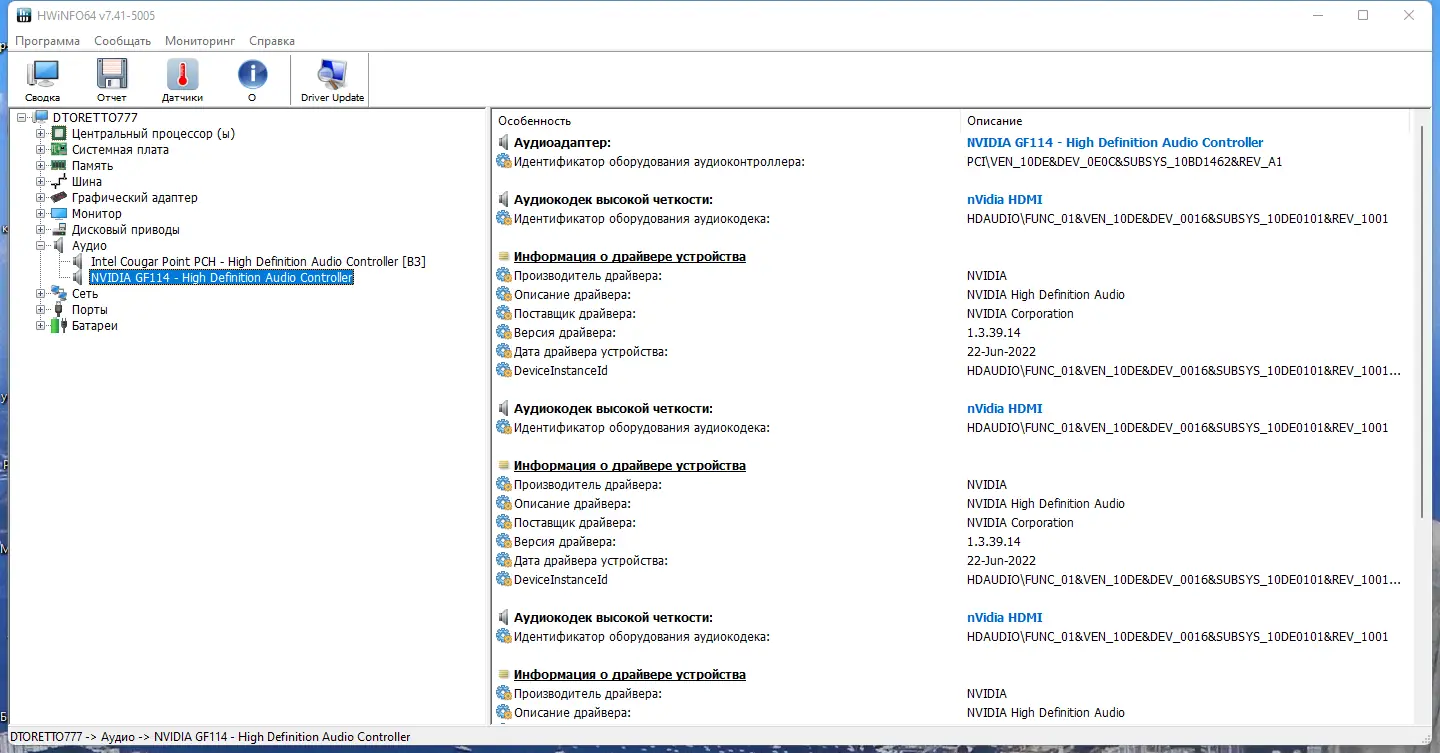Maximize the HWiNFO64 window
This screenshot has height=753, width=1440.
(1363, 15)
